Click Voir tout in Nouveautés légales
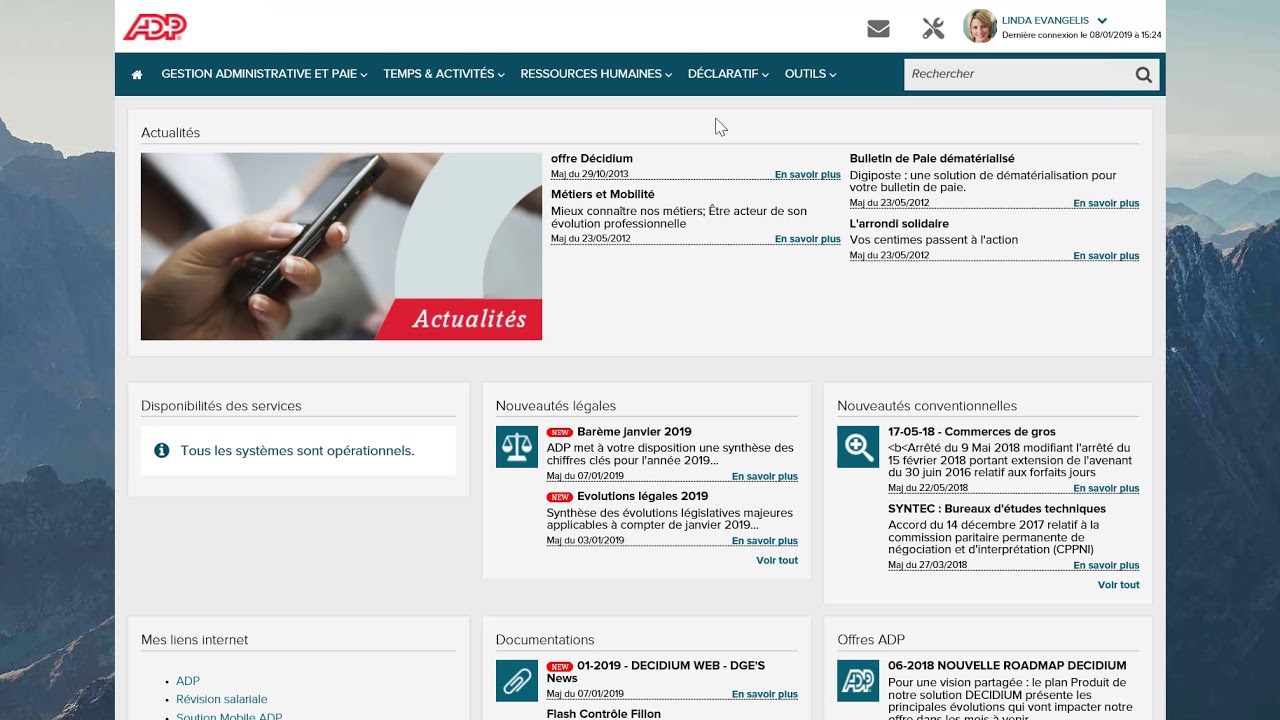Screen dimensions: 1280x720 point(777,561)
